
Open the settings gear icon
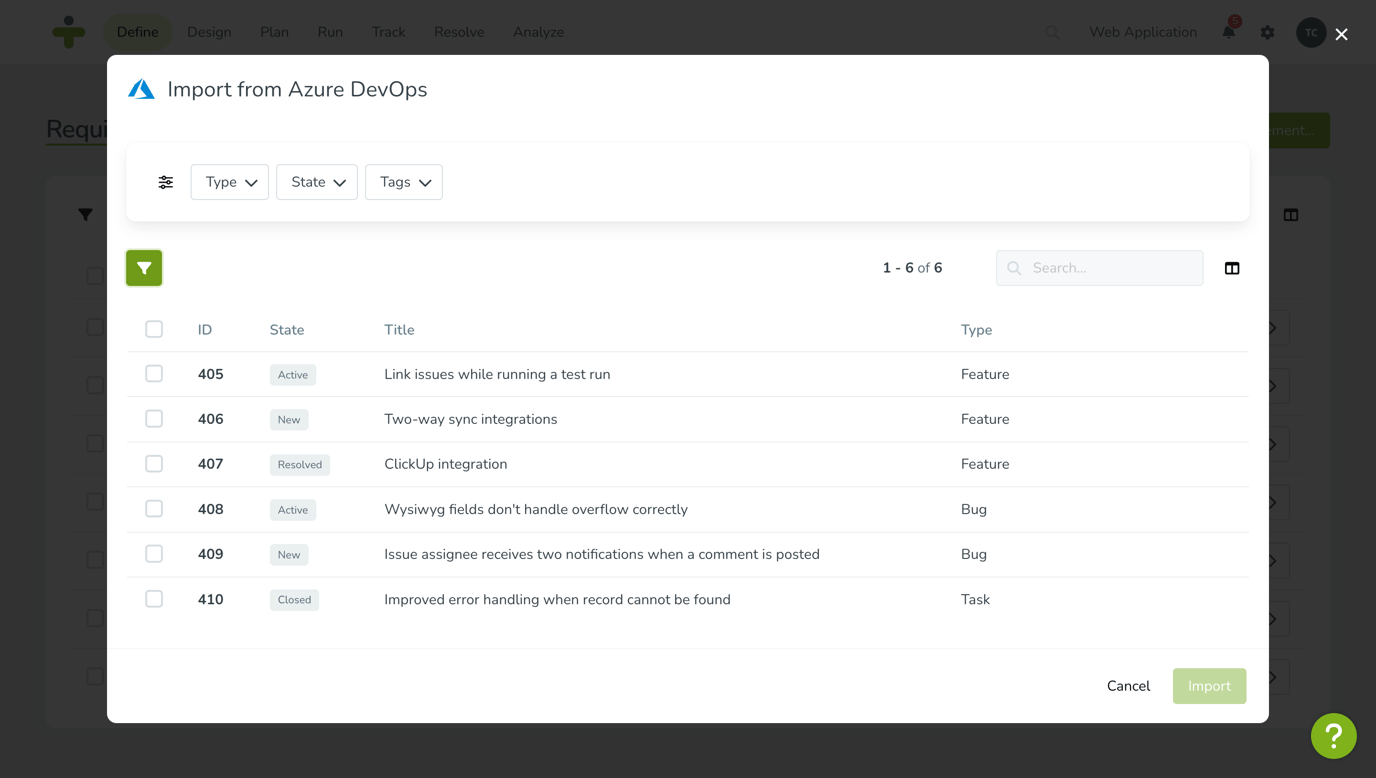pos(1267,32)
